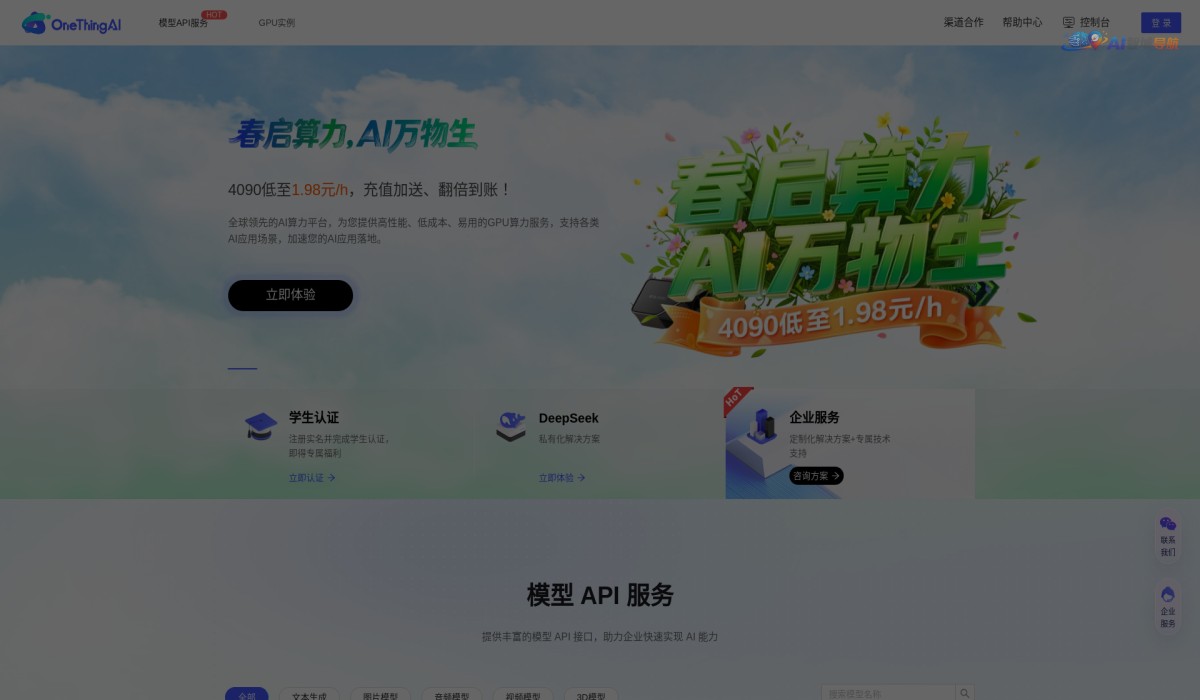This screenshot has width=1200, height=700.
Task: Open the 模型API服务 menu
Action: (183, 22)
